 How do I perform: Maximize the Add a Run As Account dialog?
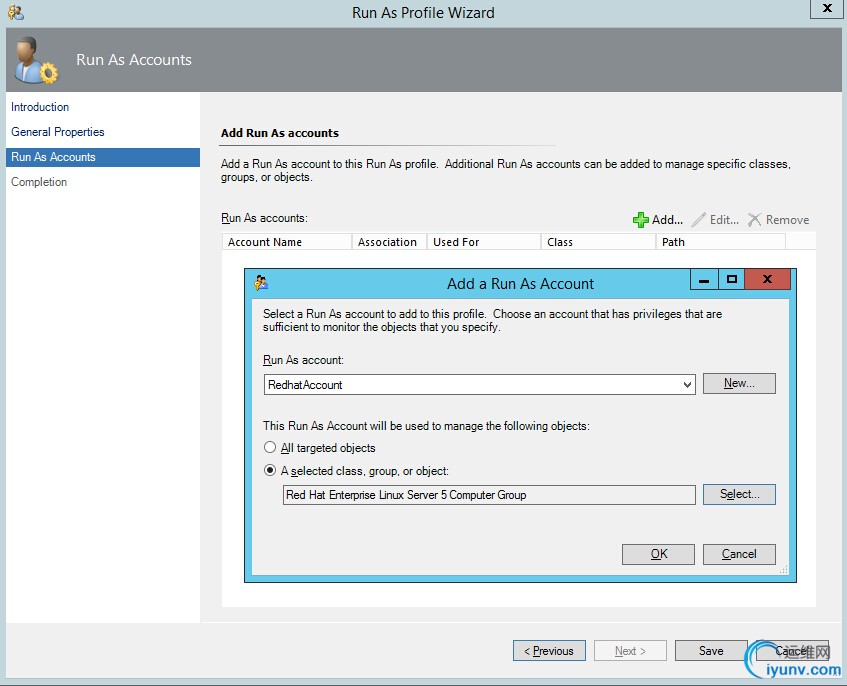click(x=731, y=279)
